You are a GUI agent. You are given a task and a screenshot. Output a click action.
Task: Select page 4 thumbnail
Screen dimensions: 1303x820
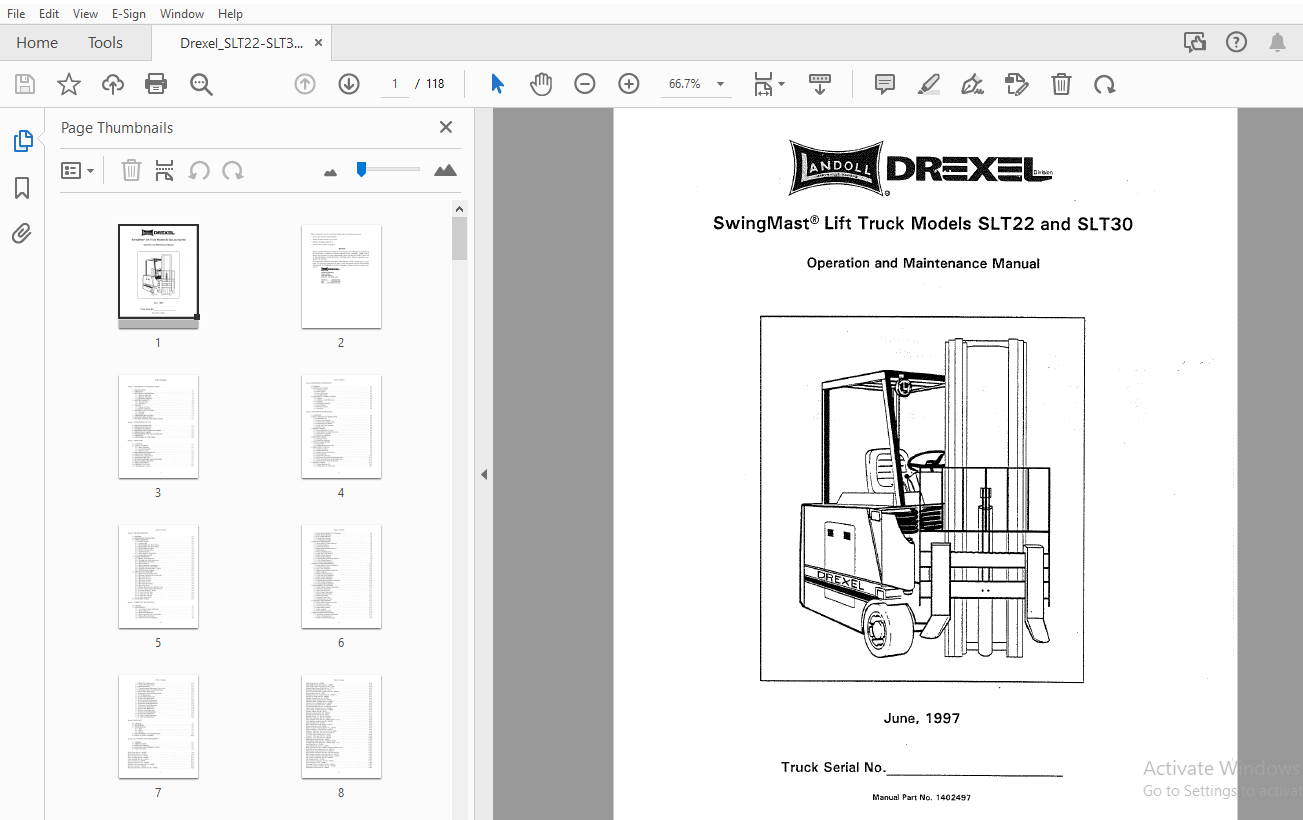click(x=341, y=426)
